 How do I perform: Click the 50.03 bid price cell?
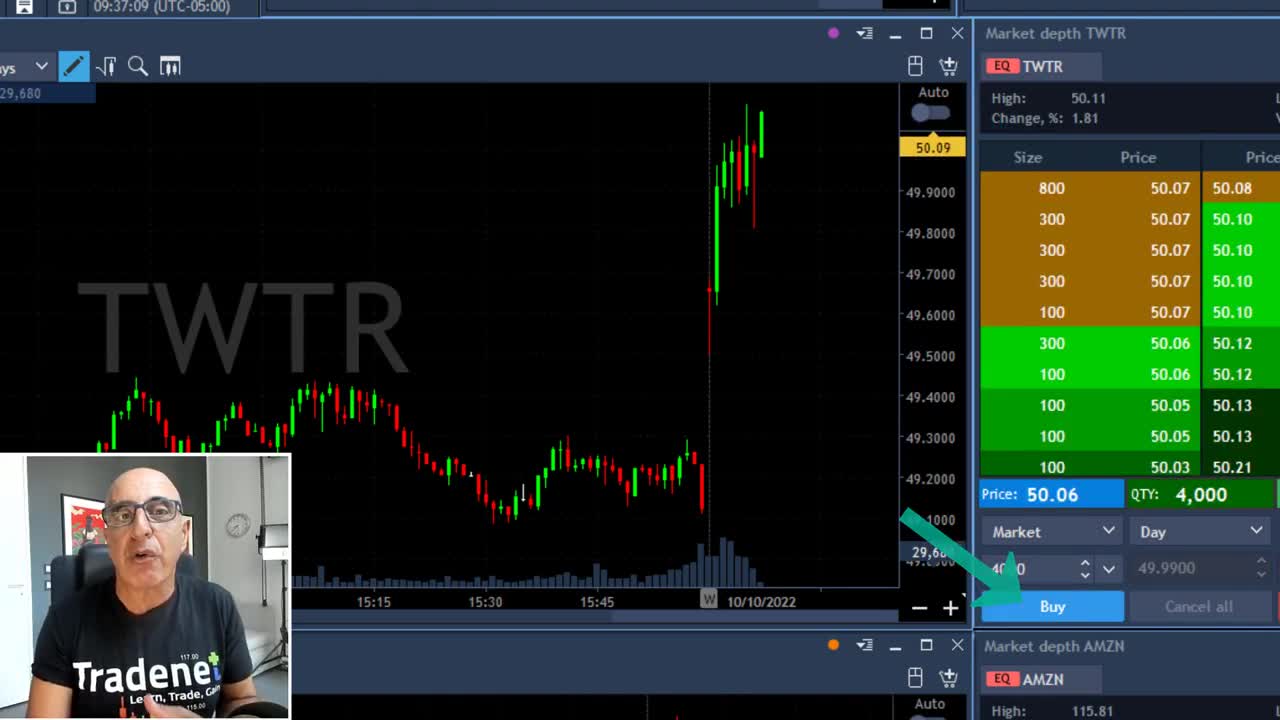(x=1170, y=467)
